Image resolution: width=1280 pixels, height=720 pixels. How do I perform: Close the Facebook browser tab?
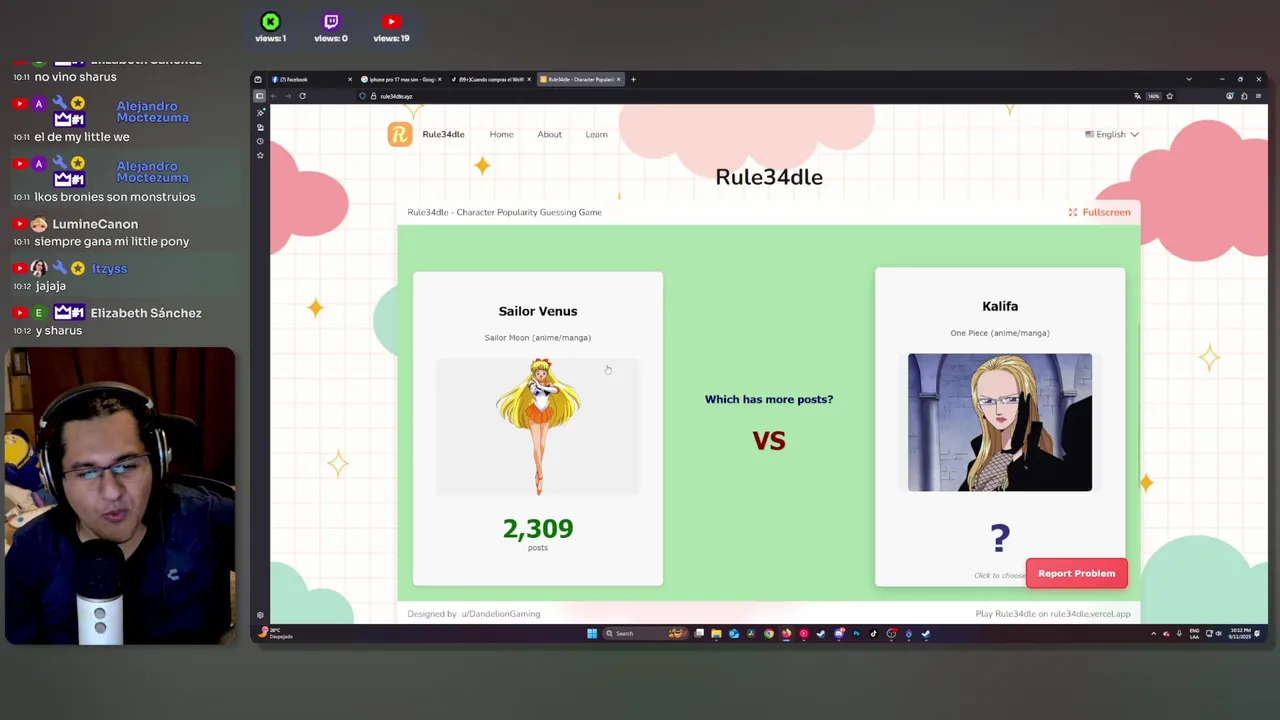350,79
